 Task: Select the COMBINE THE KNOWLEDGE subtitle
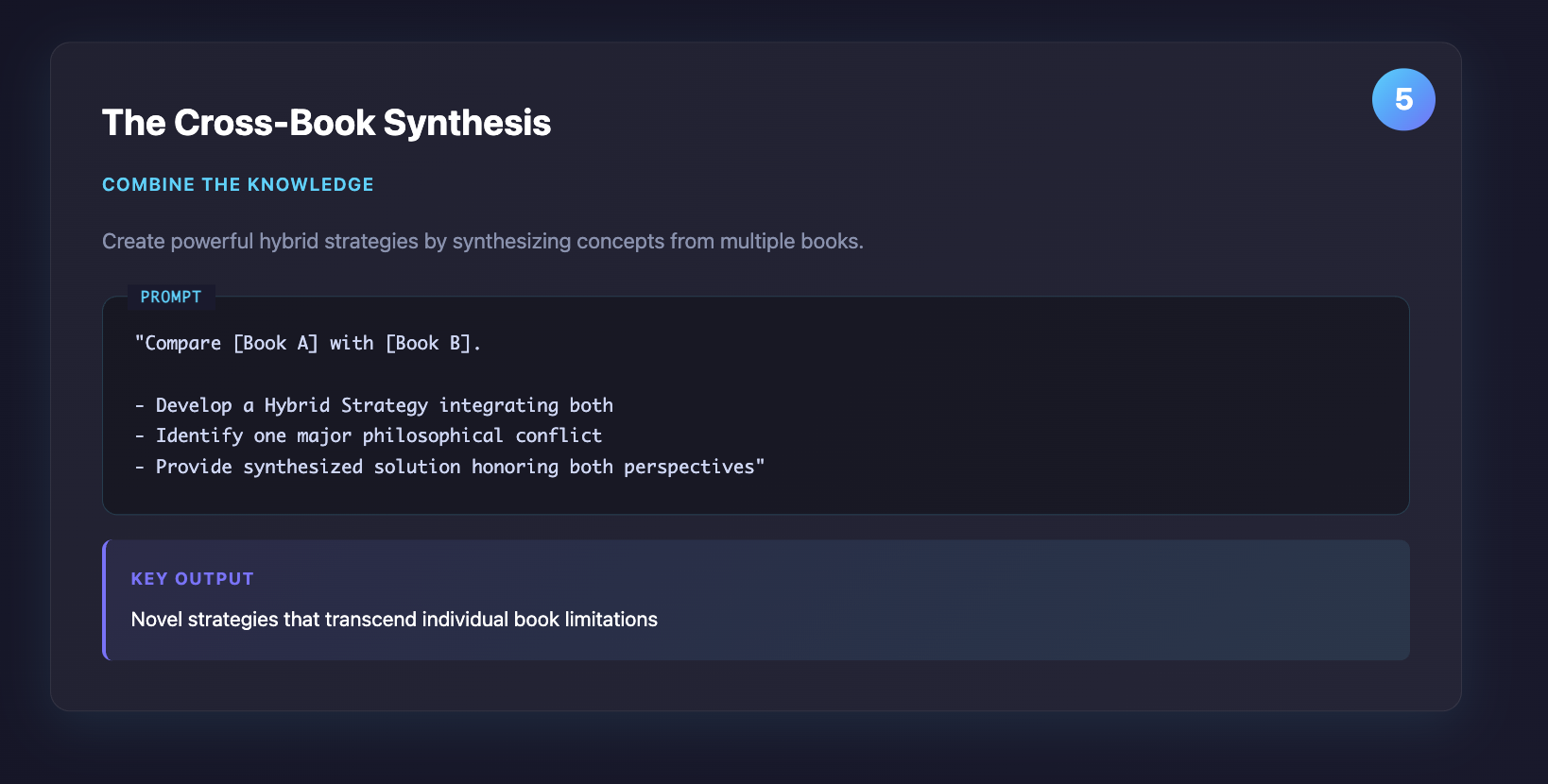click(x=237, y=184)
